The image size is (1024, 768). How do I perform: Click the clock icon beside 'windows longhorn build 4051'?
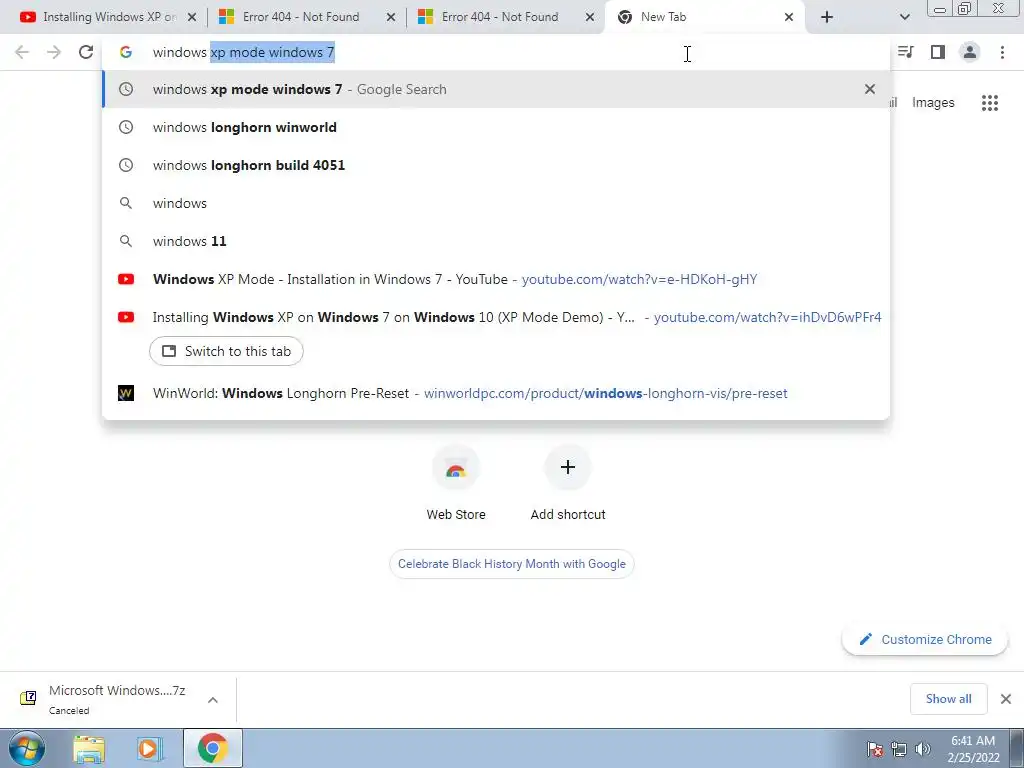pyautogui.click(x=126, y=165)
